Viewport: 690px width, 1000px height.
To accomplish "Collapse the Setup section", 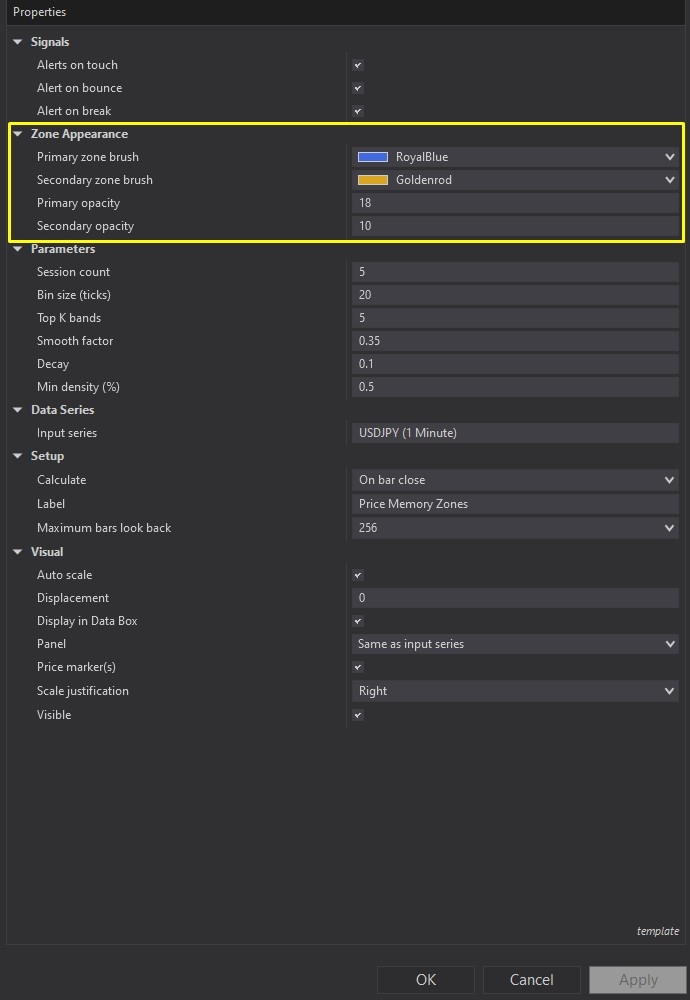I will 18,456.
